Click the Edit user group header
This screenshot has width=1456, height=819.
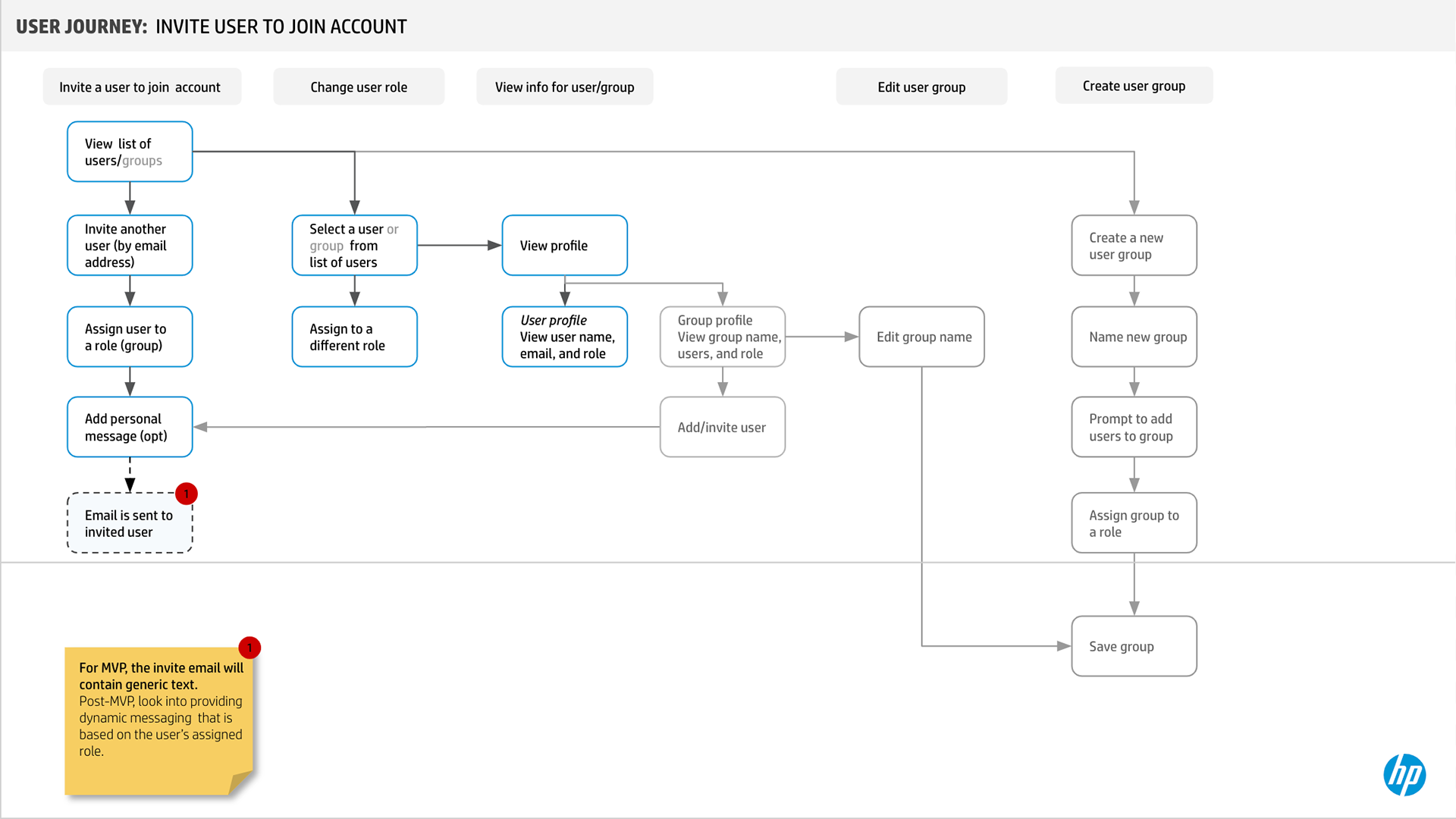(x=921, y=87)
